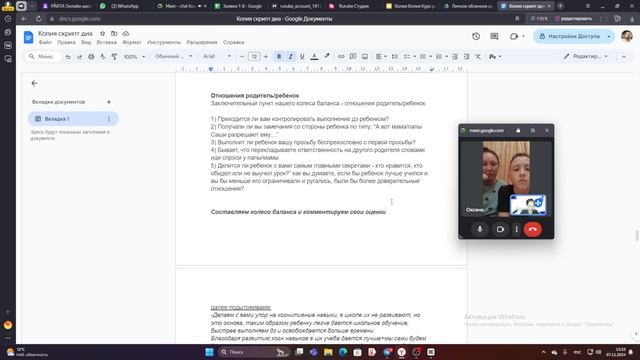The height and width of the screenshot is (360, 640).
Task: Select Вкладка 1 tab in sidebar
Action: (73, 119)
